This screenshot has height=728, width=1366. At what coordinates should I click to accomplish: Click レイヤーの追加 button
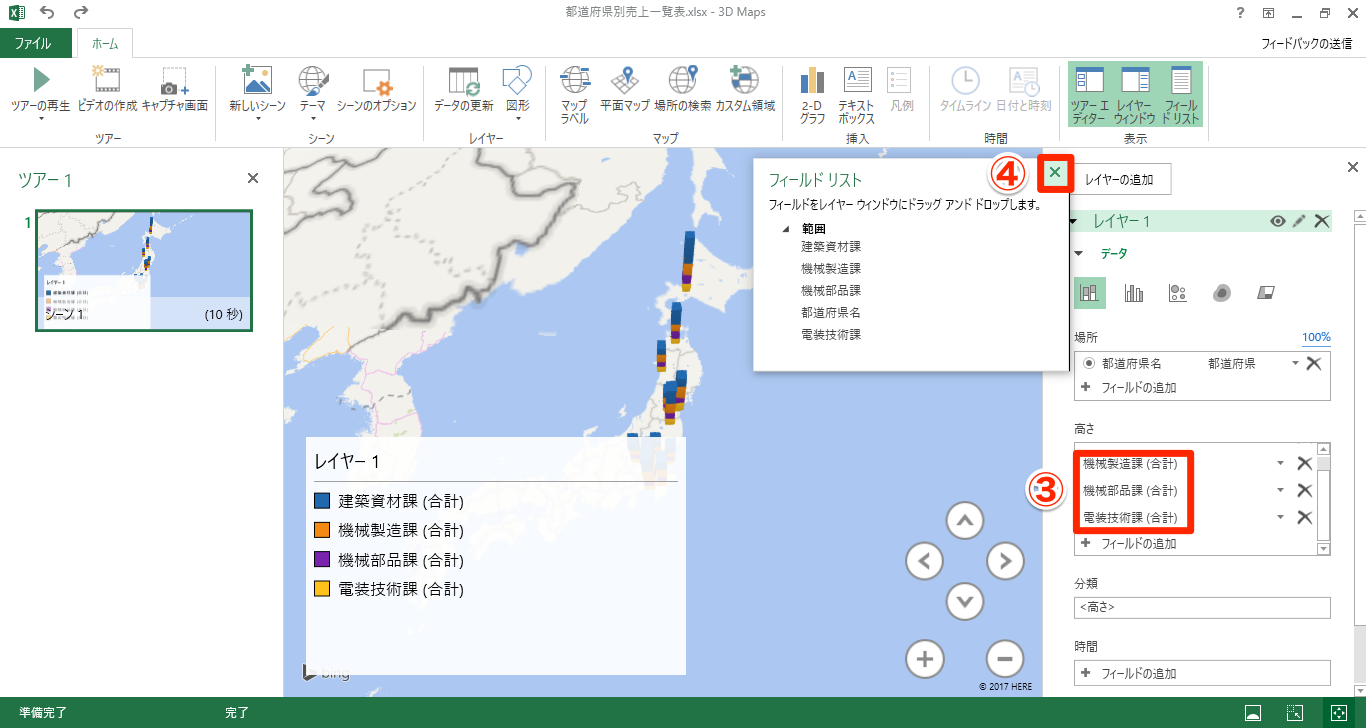[1119, 180]
